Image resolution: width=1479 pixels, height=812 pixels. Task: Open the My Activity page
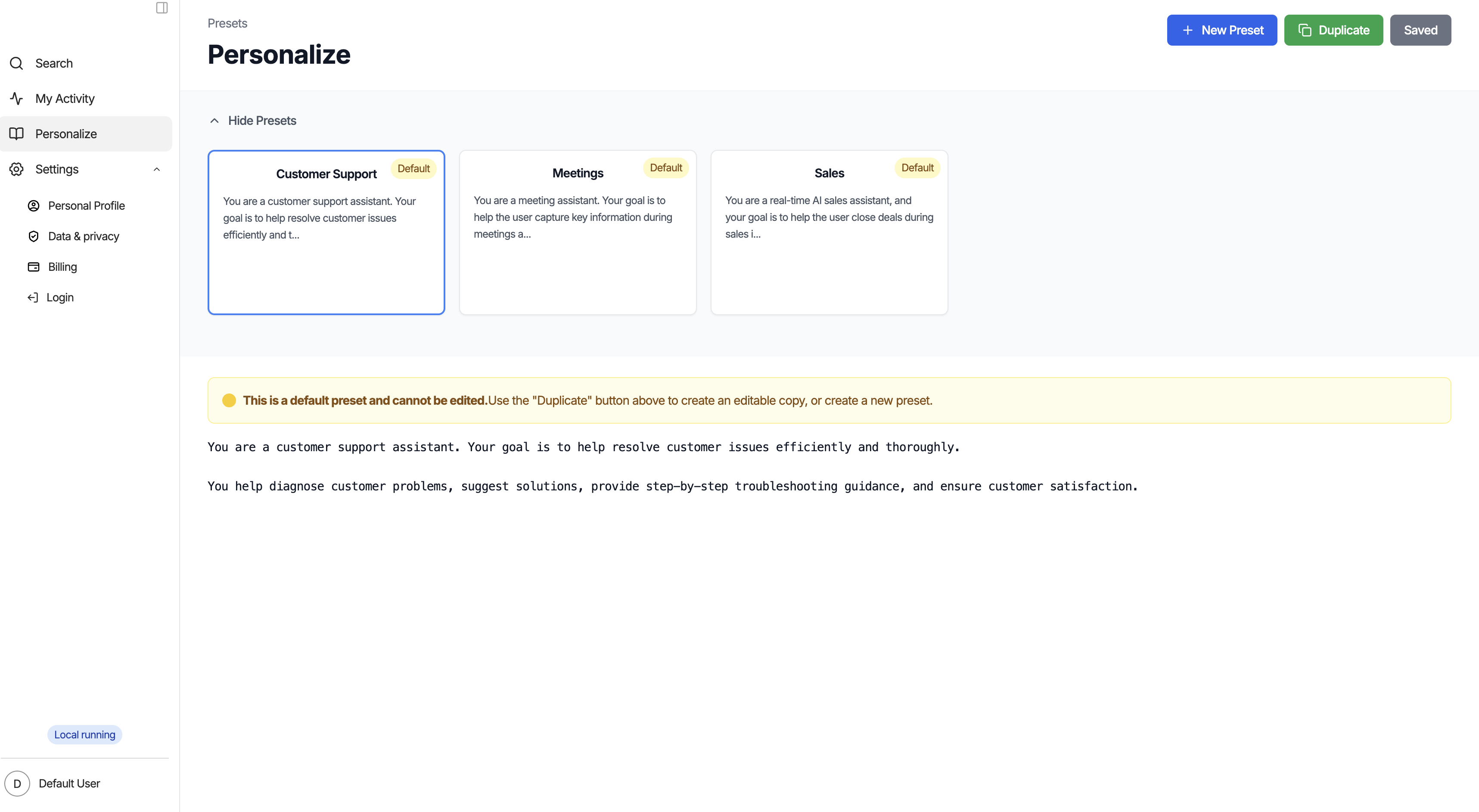point(65,99)
